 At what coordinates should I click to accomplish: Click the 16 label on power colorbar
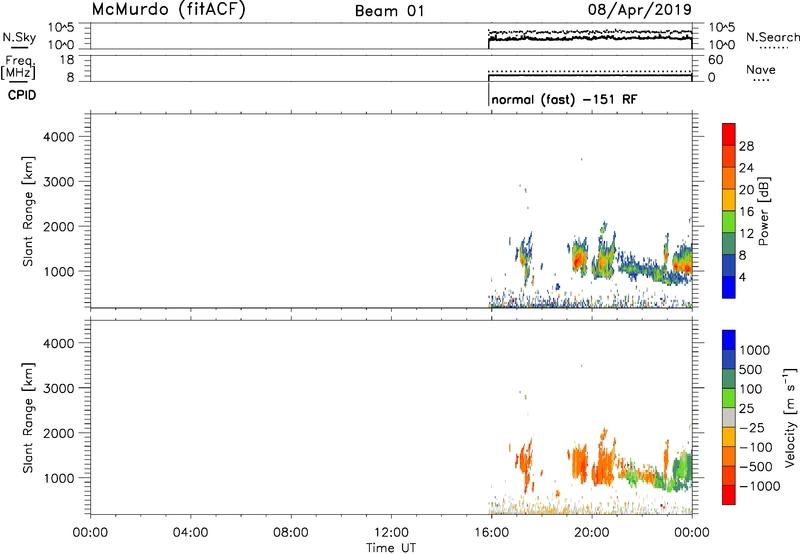[746, 212]
